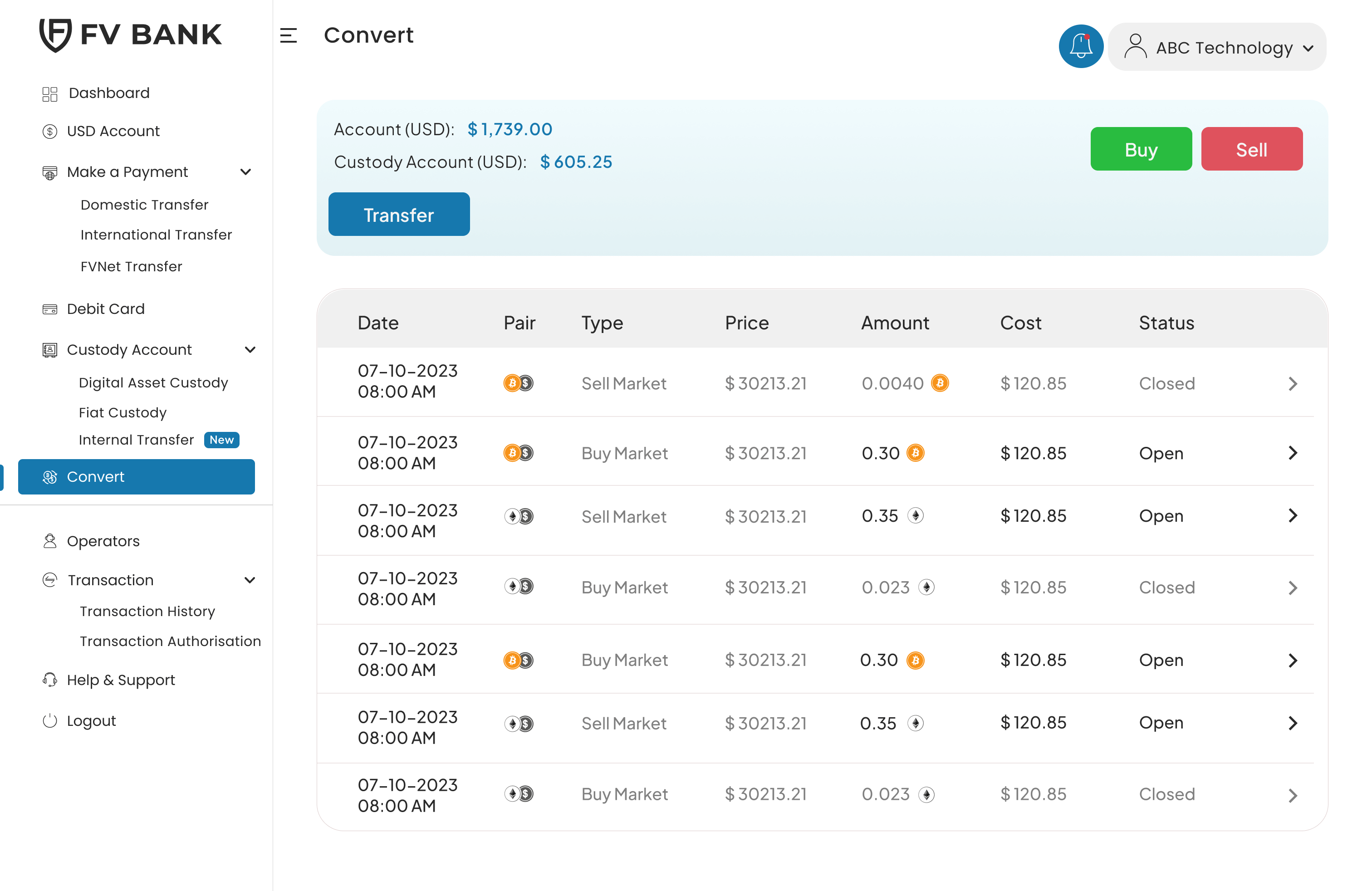Click the FV Bank shield logo
1372x891 pixels.
click(55, 34)
